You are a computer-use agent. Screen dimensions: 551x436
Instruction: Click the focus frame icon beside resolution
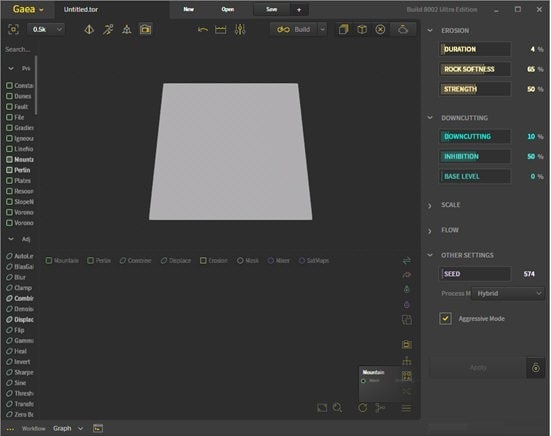point(13,30)
